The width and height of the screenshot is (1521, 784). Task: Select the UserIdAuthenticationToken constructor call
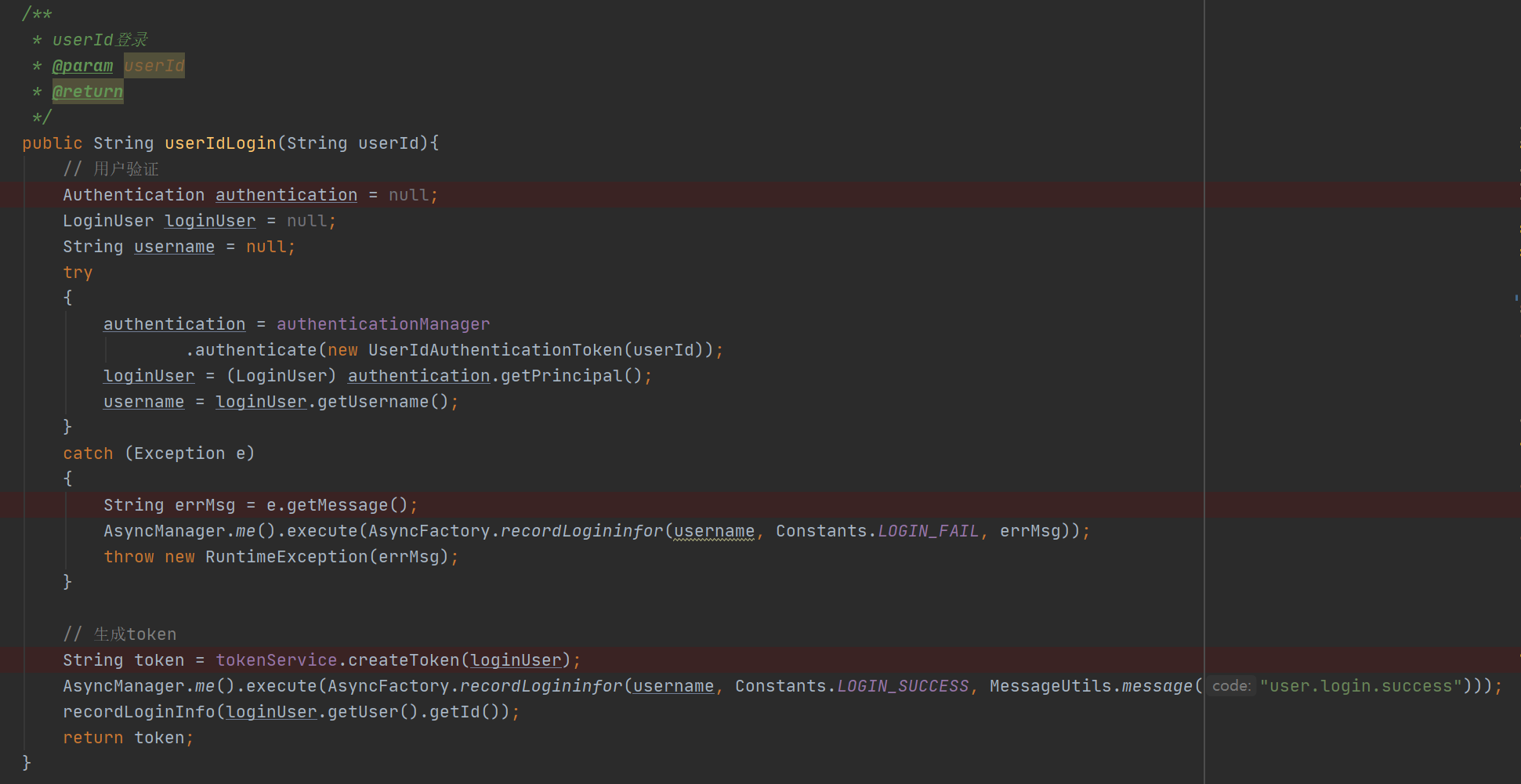pyautogui.click(x=494, y=349)
